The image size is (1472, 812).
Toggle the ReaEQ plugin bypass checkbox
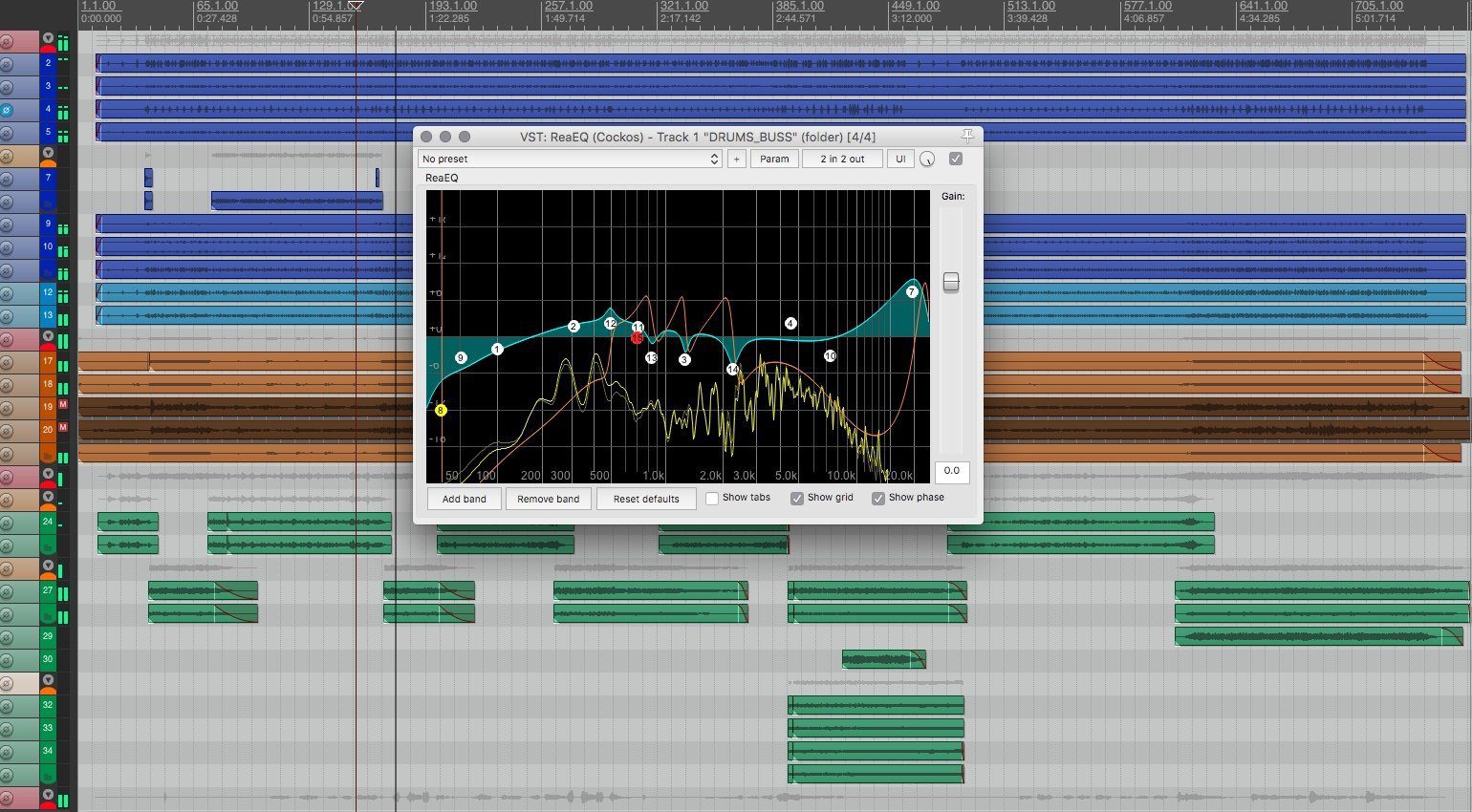956,159
